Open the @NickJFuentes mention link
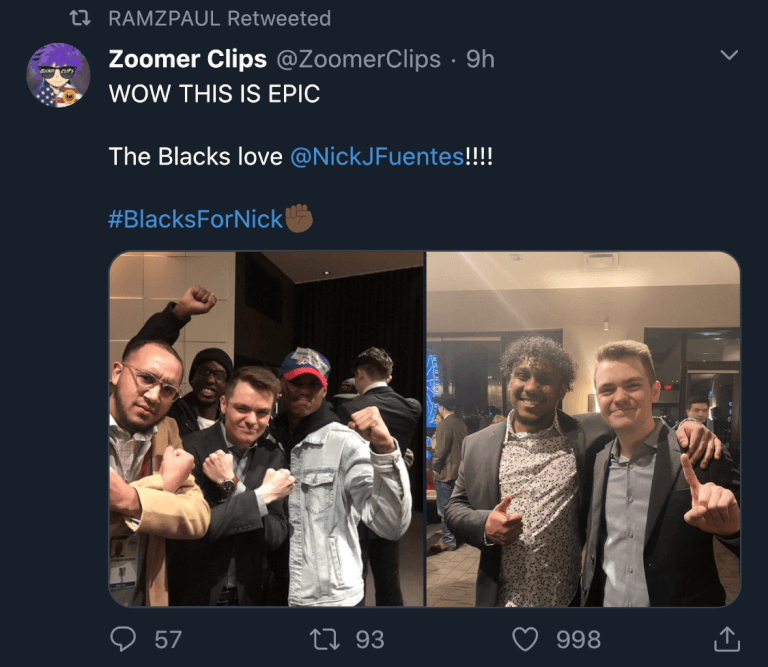Screen dimensions: 768x667 click(x=377, y=157)
